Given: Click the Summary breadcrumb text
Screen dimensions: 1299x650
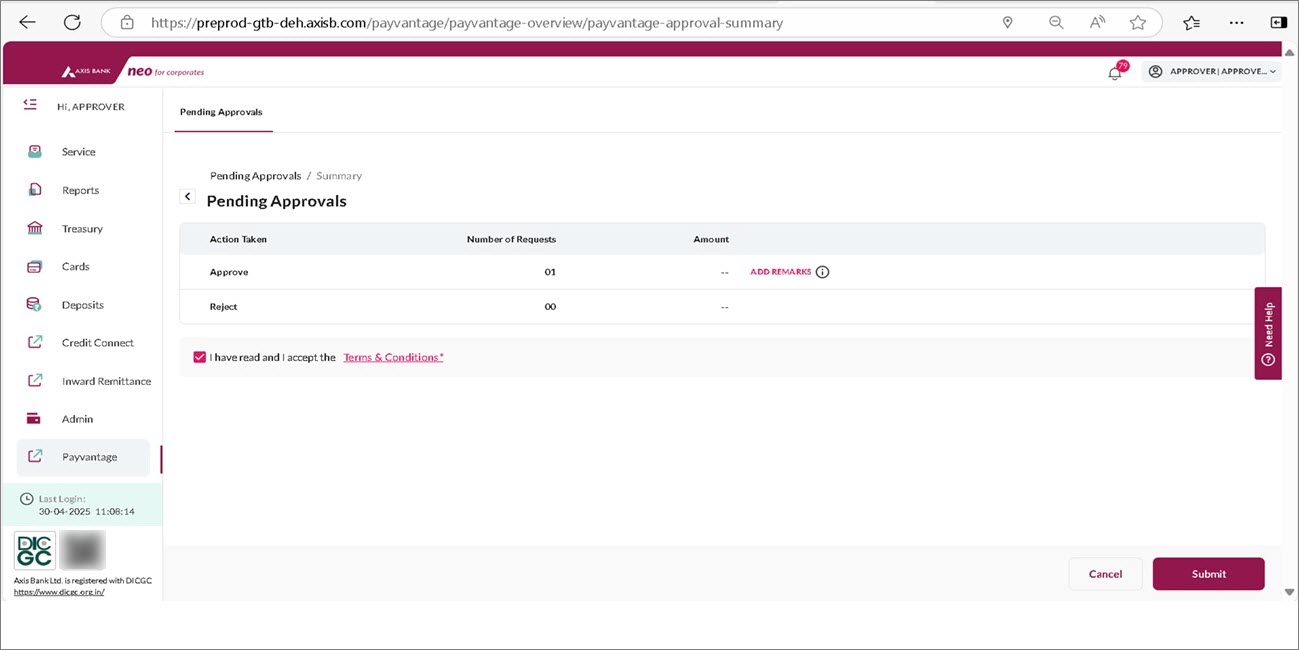Looking at the screenshot, I should (x=339, y=176).
